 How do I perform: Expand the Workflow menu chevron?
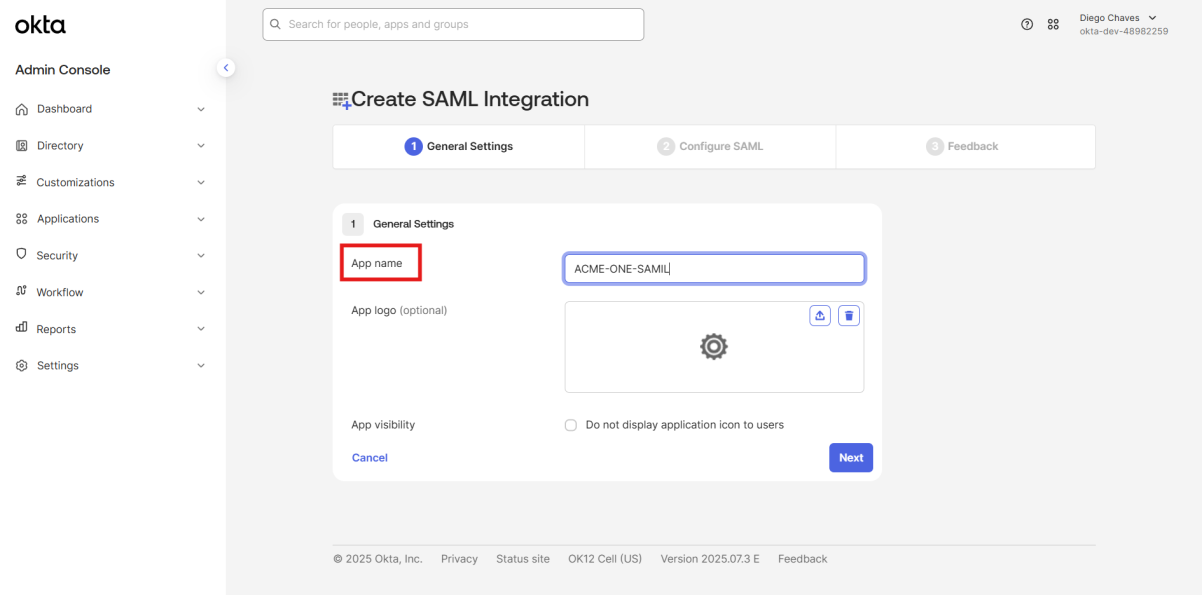coord(201,292)
